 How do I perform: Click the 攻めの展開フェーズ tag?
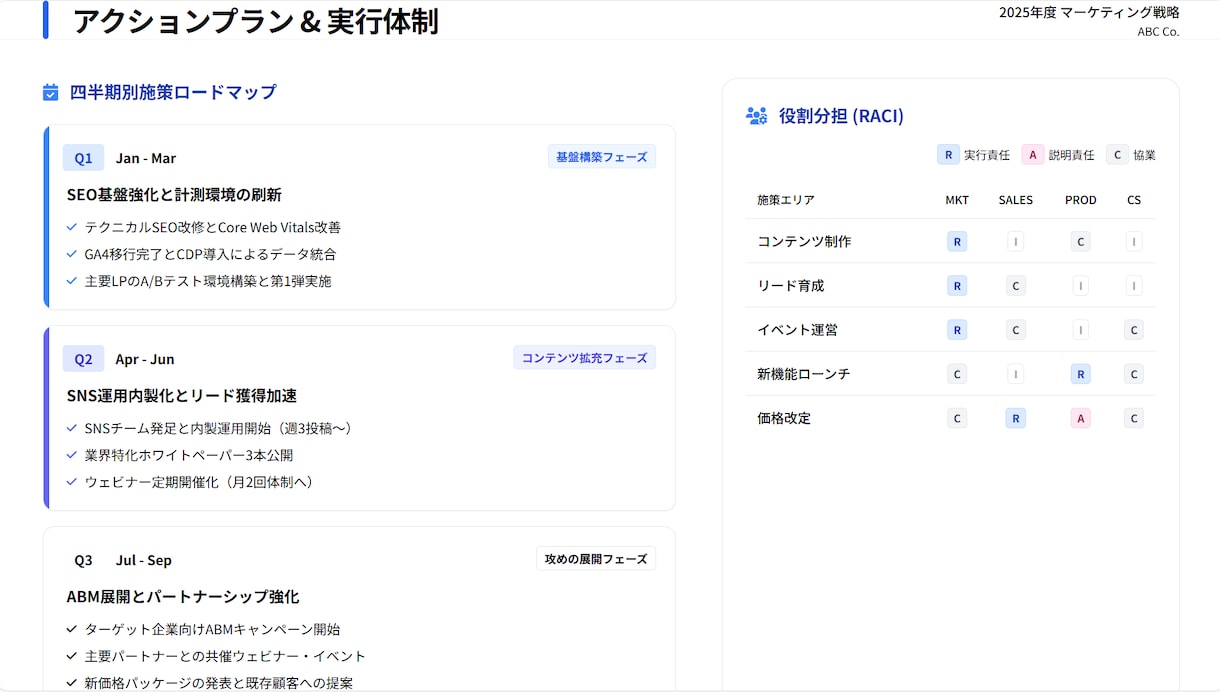pos(596,559)
